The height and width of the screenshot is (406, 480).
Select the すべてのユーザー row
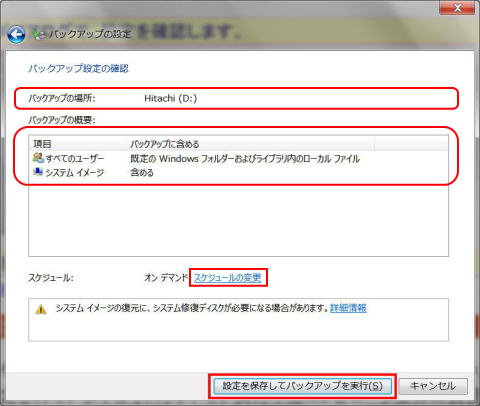tap(238, 158)
